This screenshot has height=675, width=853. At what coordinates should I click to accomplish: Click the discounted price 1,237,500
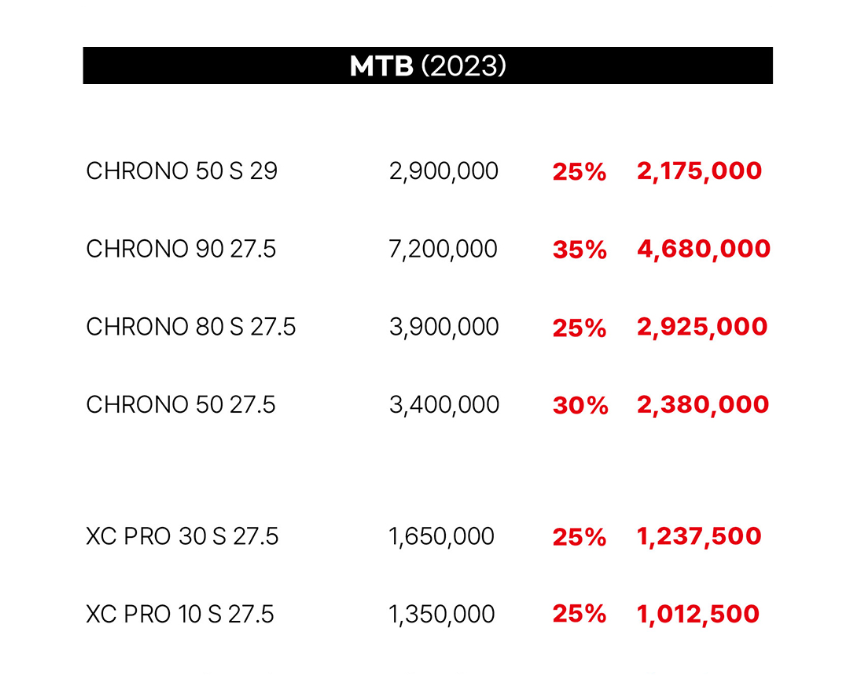point(699,537)
